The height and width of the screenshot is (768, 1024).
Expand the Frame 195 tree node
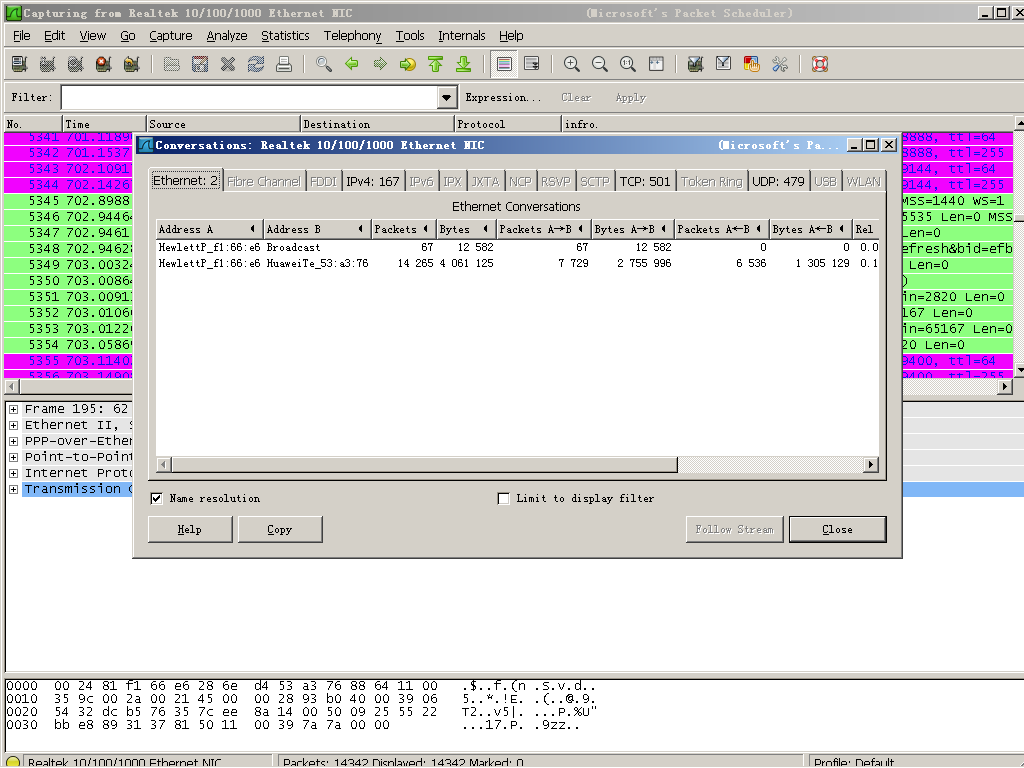pos(13,409)
